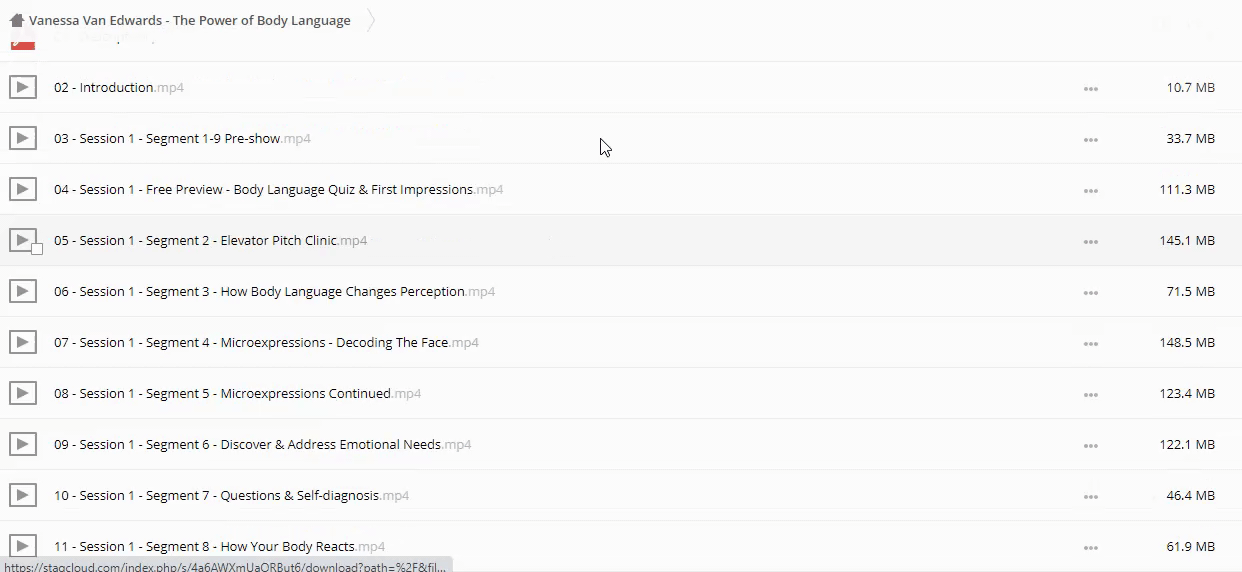This screenshot has height=572, width=1242.
Task: Expand three-dot menu for 09 Emotional Needs file
Action: [1090, 445]
